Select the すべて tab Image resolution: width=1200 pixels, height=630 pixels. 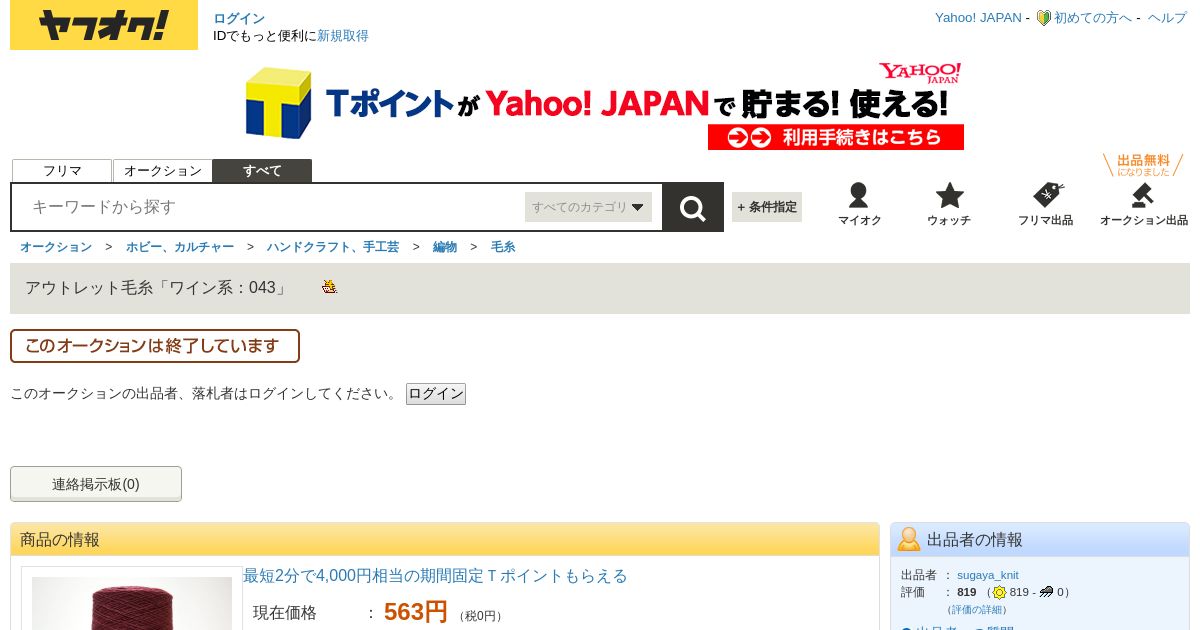tap(262, 171)
